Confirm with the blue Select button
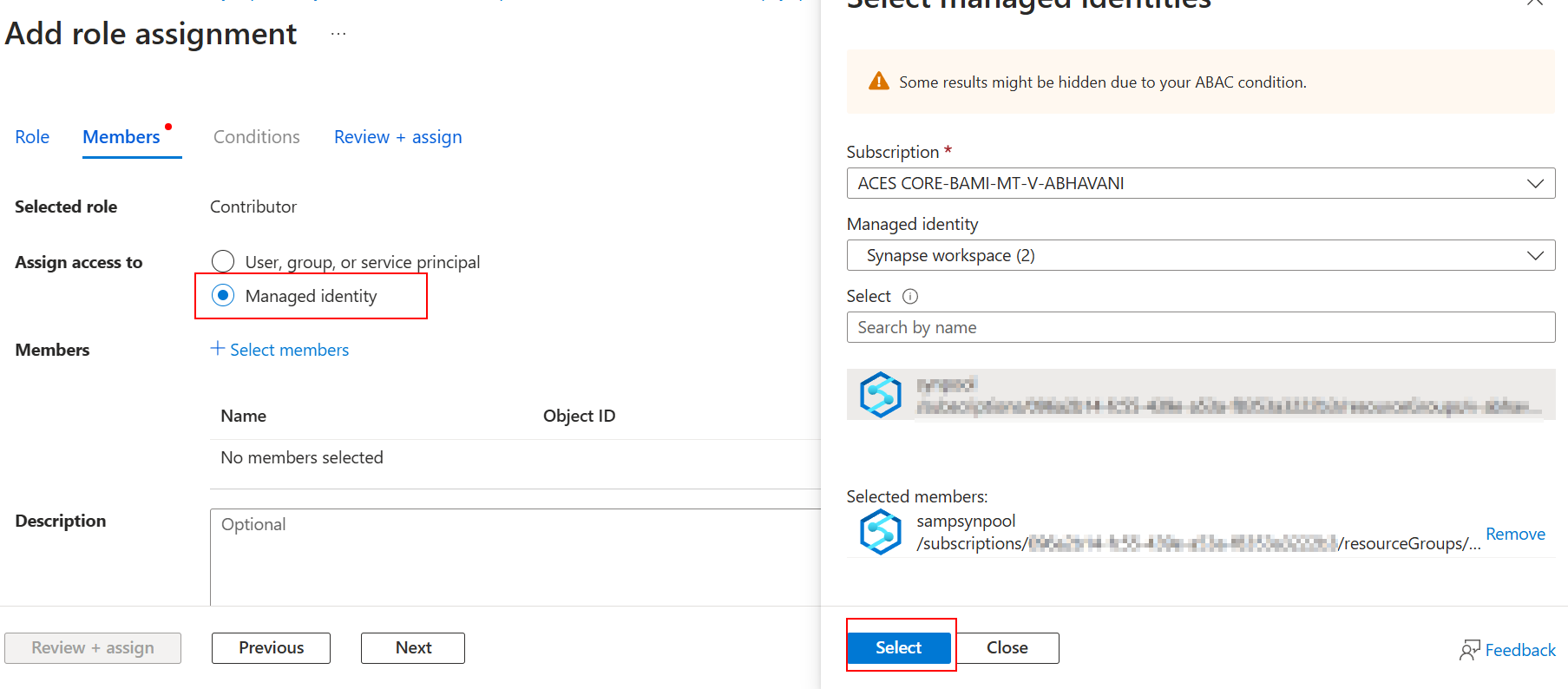 (x=899, y=648)
